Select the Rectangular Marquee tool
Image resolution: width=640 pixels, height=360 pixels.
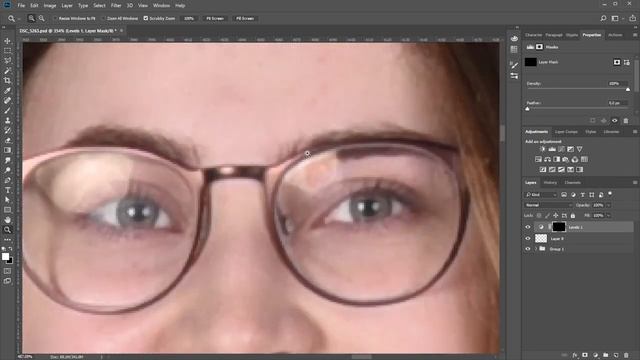[7, 51]
